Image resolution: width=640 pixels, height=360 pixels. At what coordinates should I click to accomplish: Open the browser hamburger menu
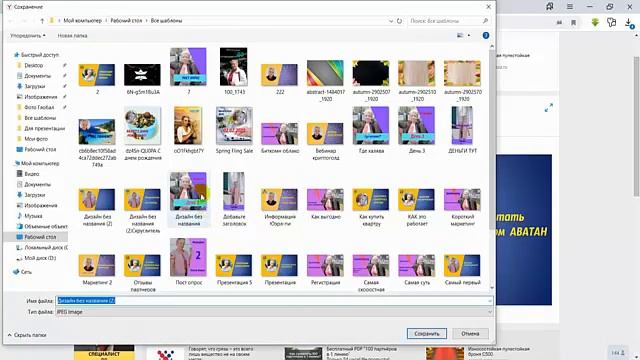coord(570,7)
